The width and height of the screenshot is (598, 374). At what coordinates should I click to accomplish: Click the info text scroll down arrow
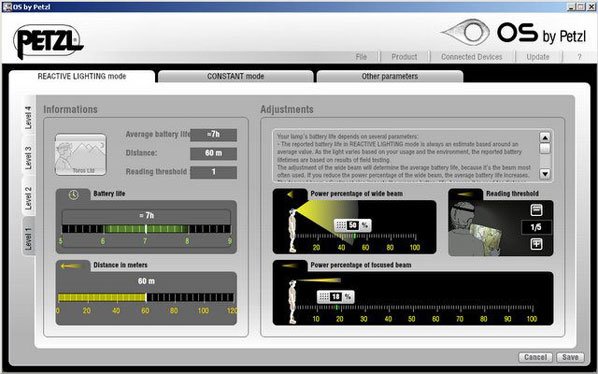[x=545, y=174]
